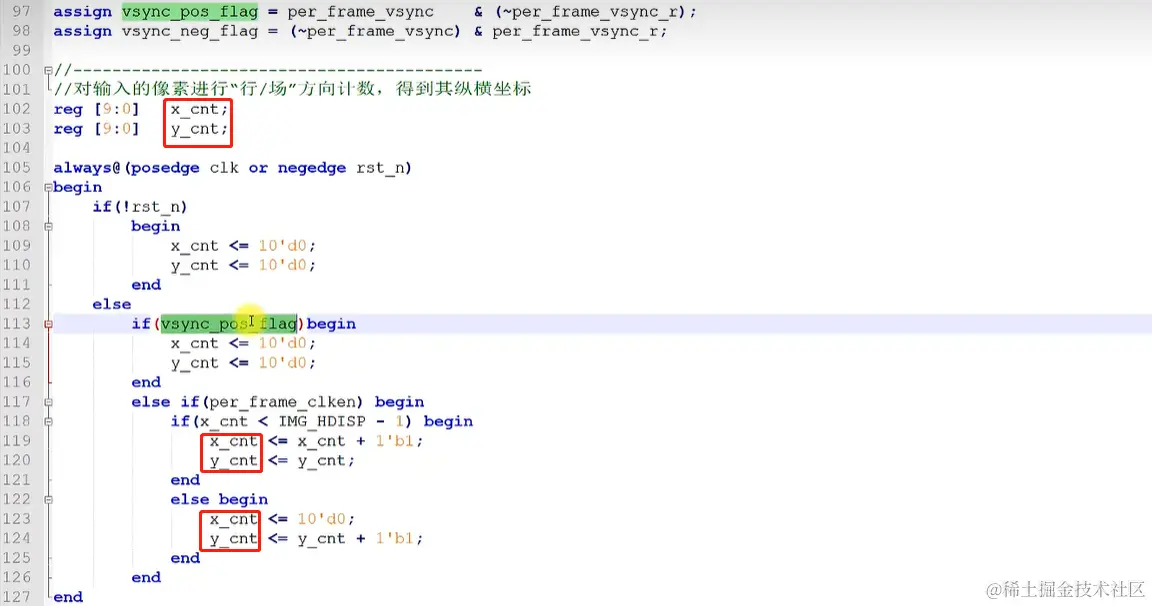Screen dimensions: 1152x606
Task: Click y_cnt in the reg declaration line 103
Action: [x=195, y=129]
